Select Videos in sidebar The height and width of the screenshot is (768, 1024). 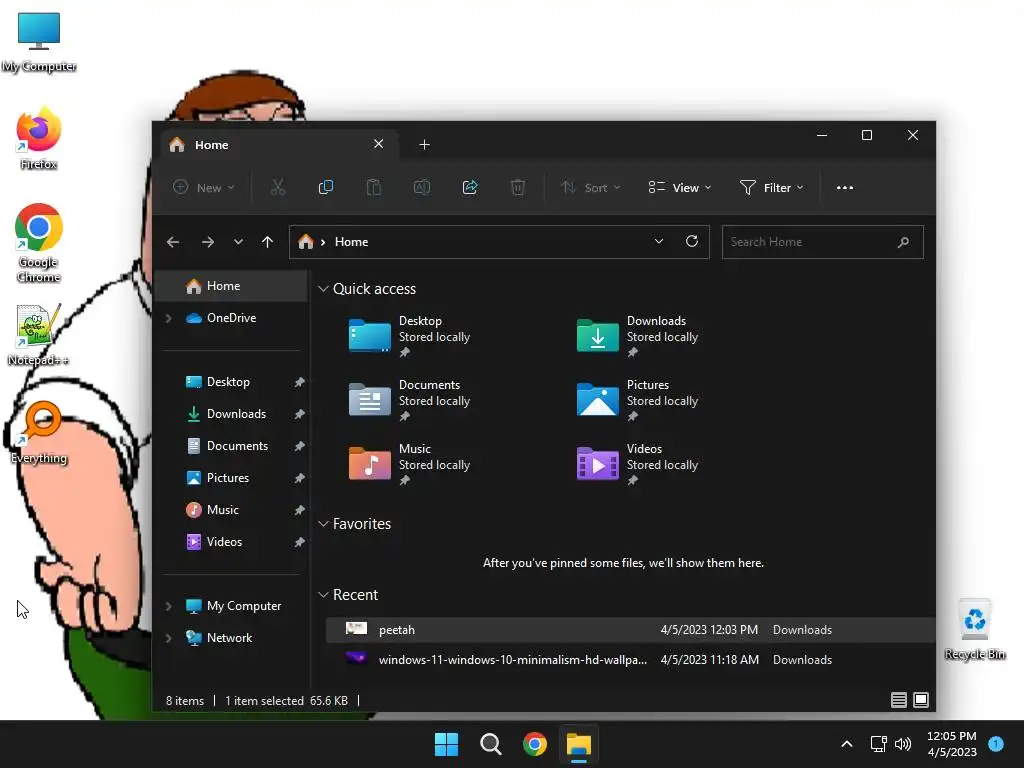(x=231, y=542)
